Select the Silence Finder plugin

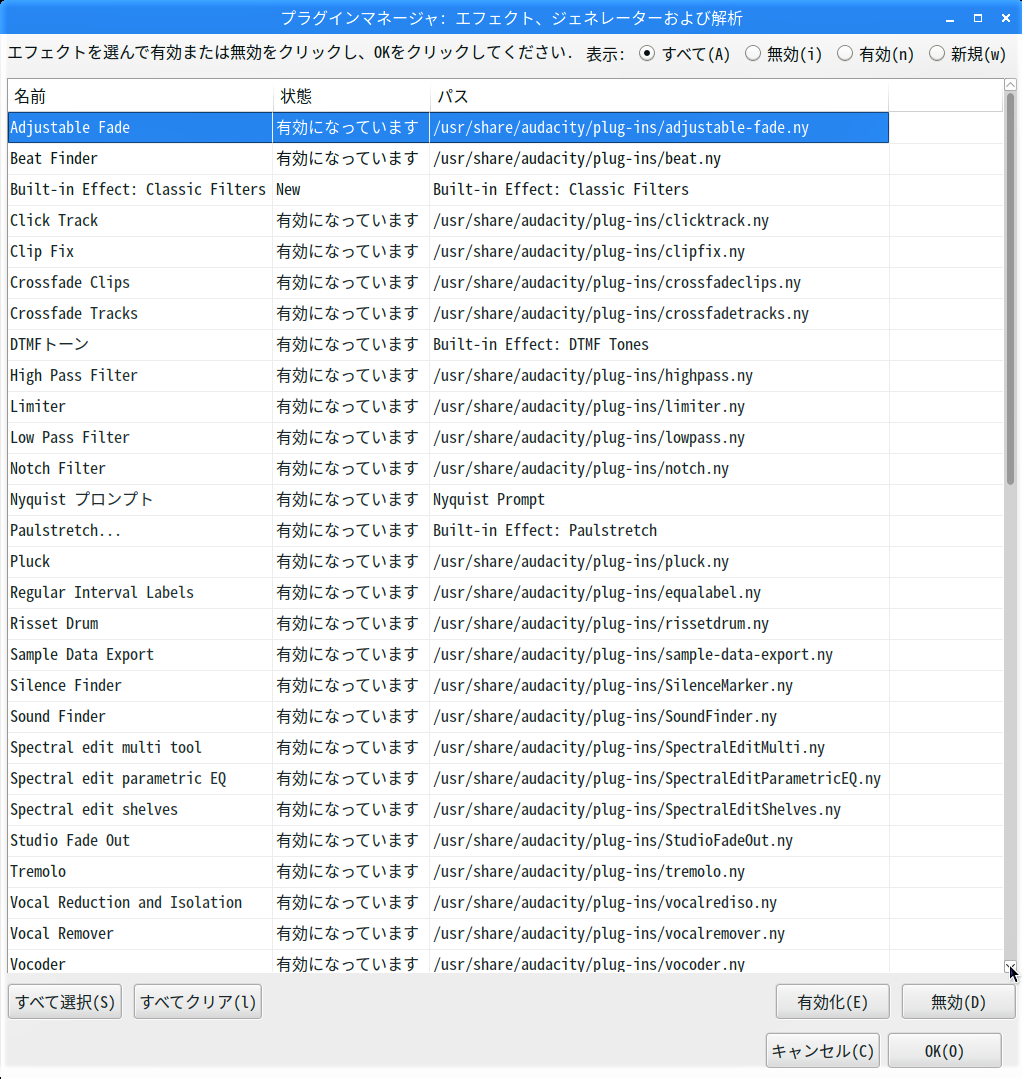(65, 685)
